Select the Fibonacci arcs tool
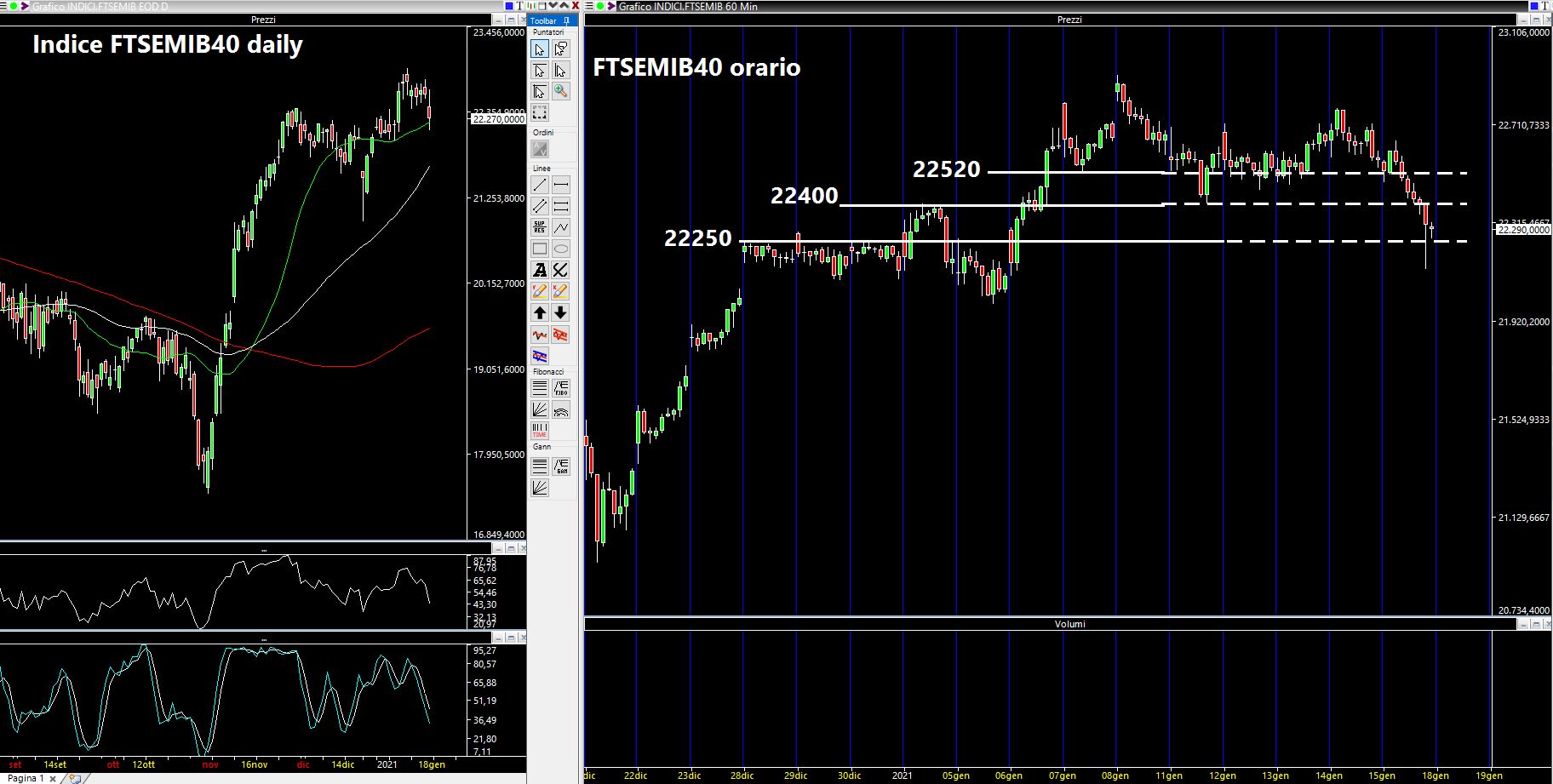The image size is (1553, 784). point(560,409)
